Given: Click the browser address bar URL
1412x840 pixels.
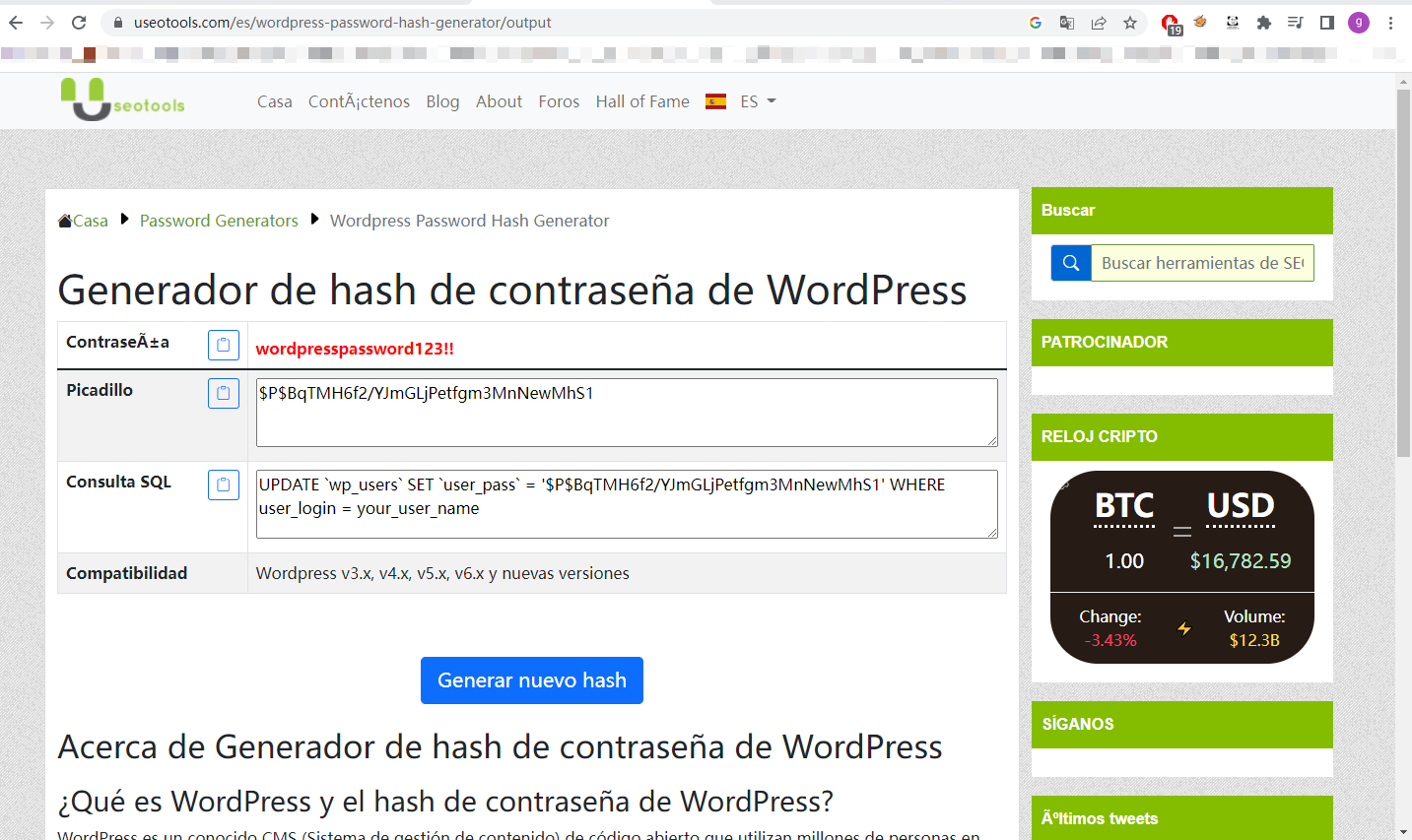Looking at the screenshot, I should (343, 23).
